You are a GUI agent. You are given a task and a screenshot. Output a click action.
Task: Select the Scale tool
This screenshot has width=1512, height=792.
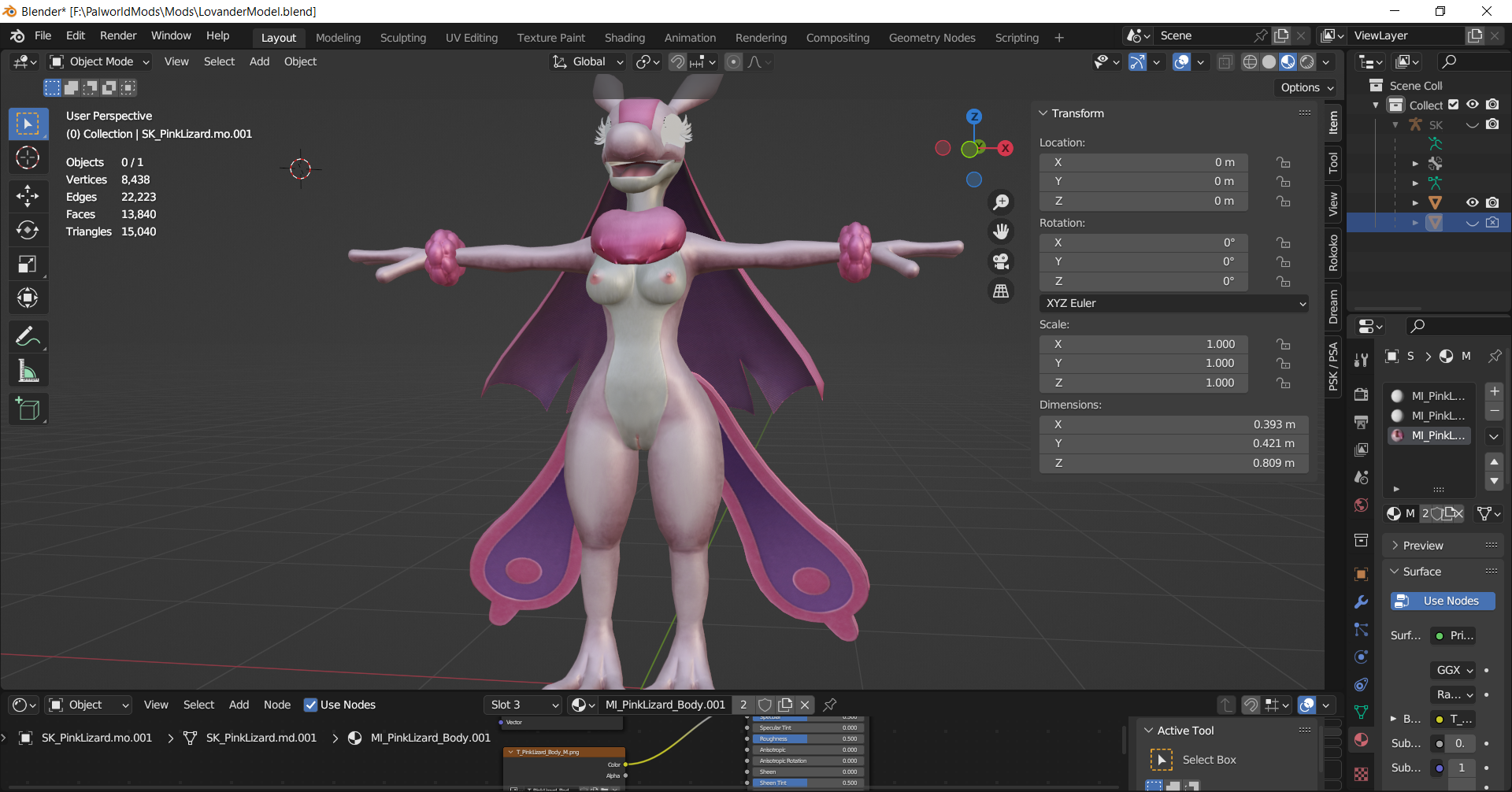point(28,264)
